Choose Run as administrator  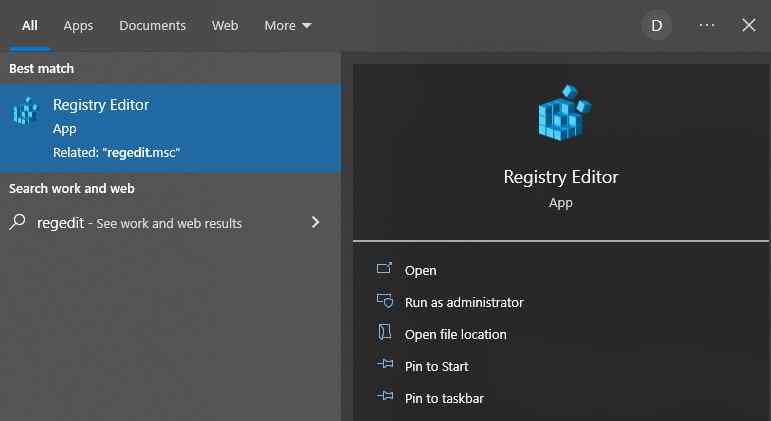(464, 302)
